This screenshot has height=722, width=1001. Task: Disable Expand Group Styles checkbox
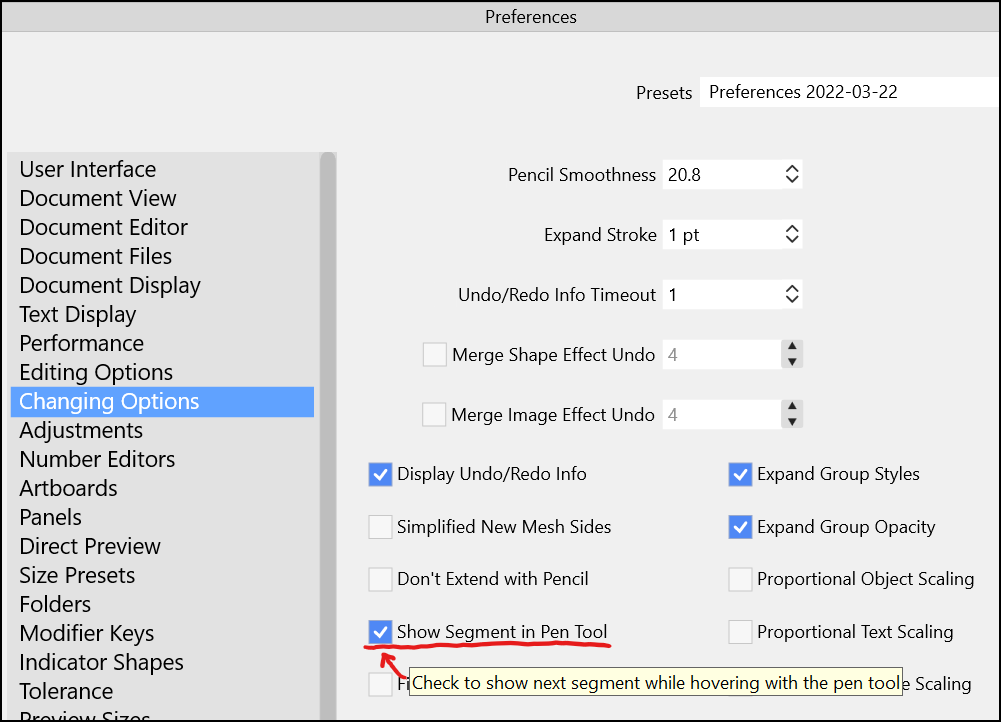[x=740, y=474]
